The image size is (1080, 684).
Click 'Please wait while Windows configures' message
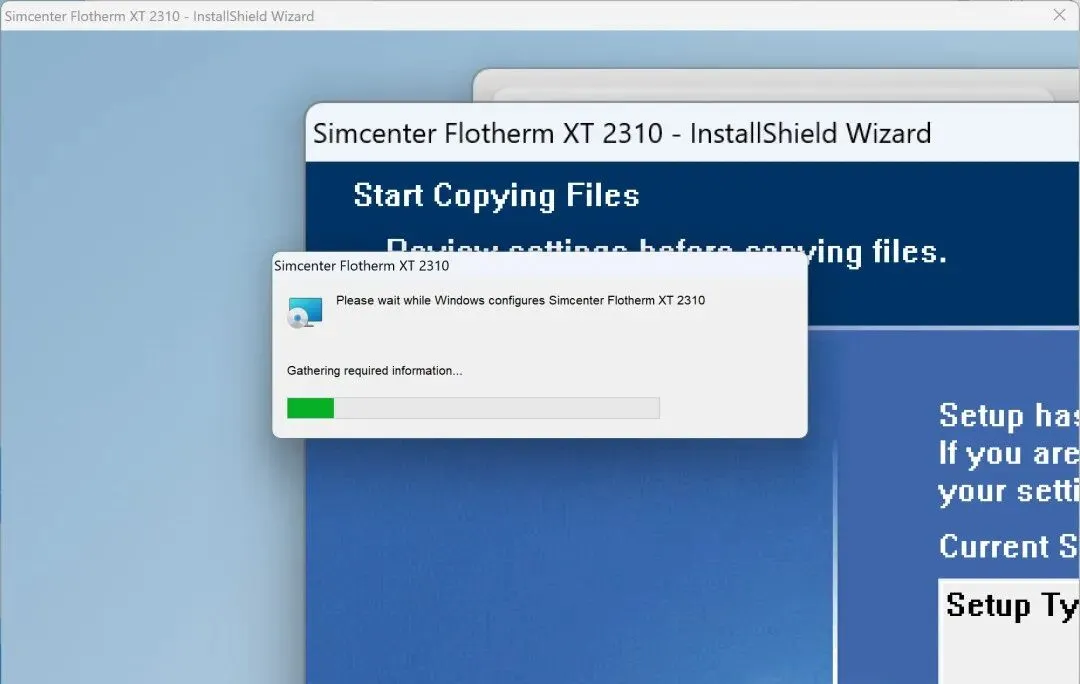tap(520, 300)
